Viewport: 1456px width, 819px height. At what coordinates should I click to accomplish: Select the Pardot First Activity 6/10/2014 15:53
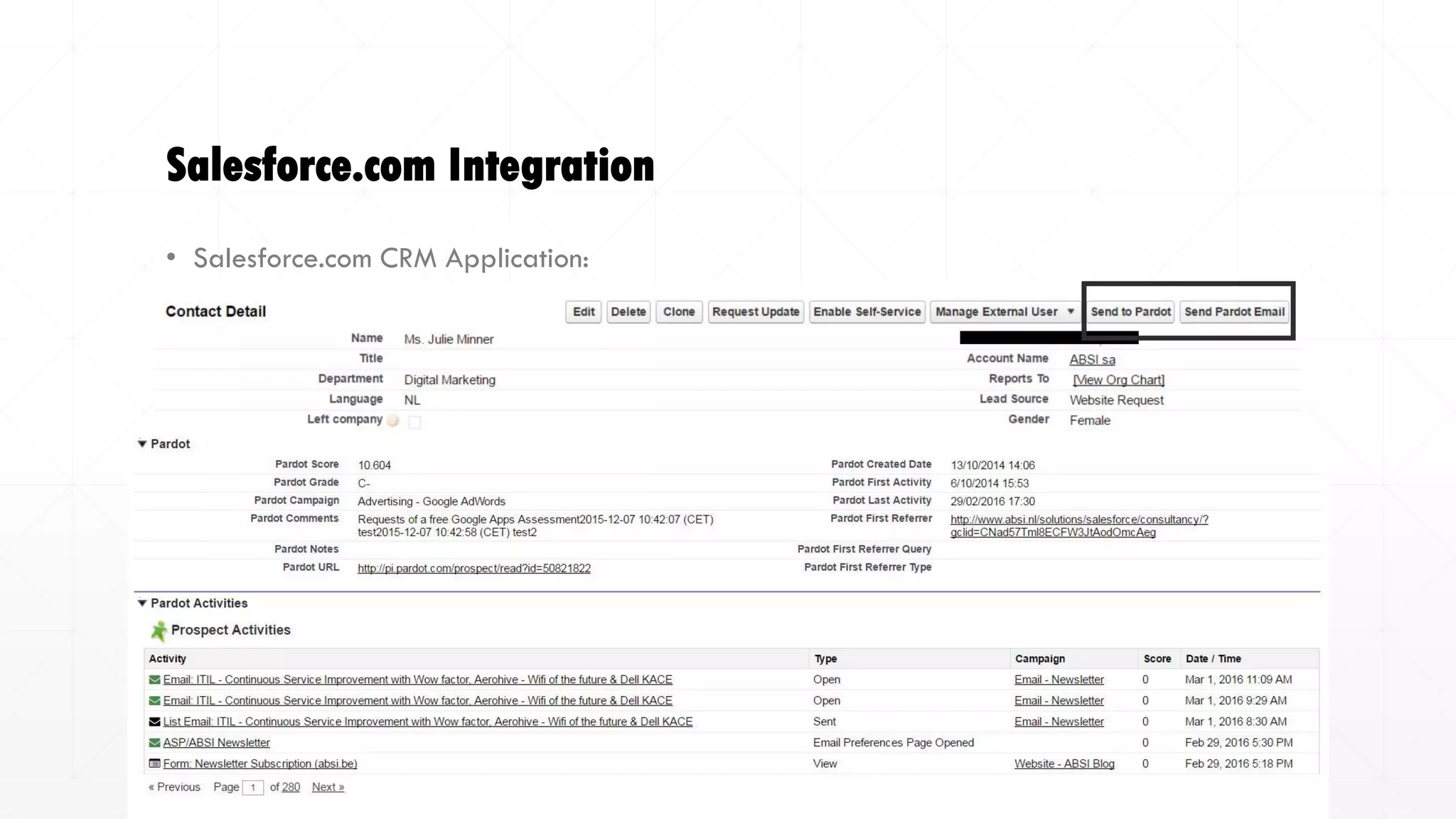click(x=990, y=483)
